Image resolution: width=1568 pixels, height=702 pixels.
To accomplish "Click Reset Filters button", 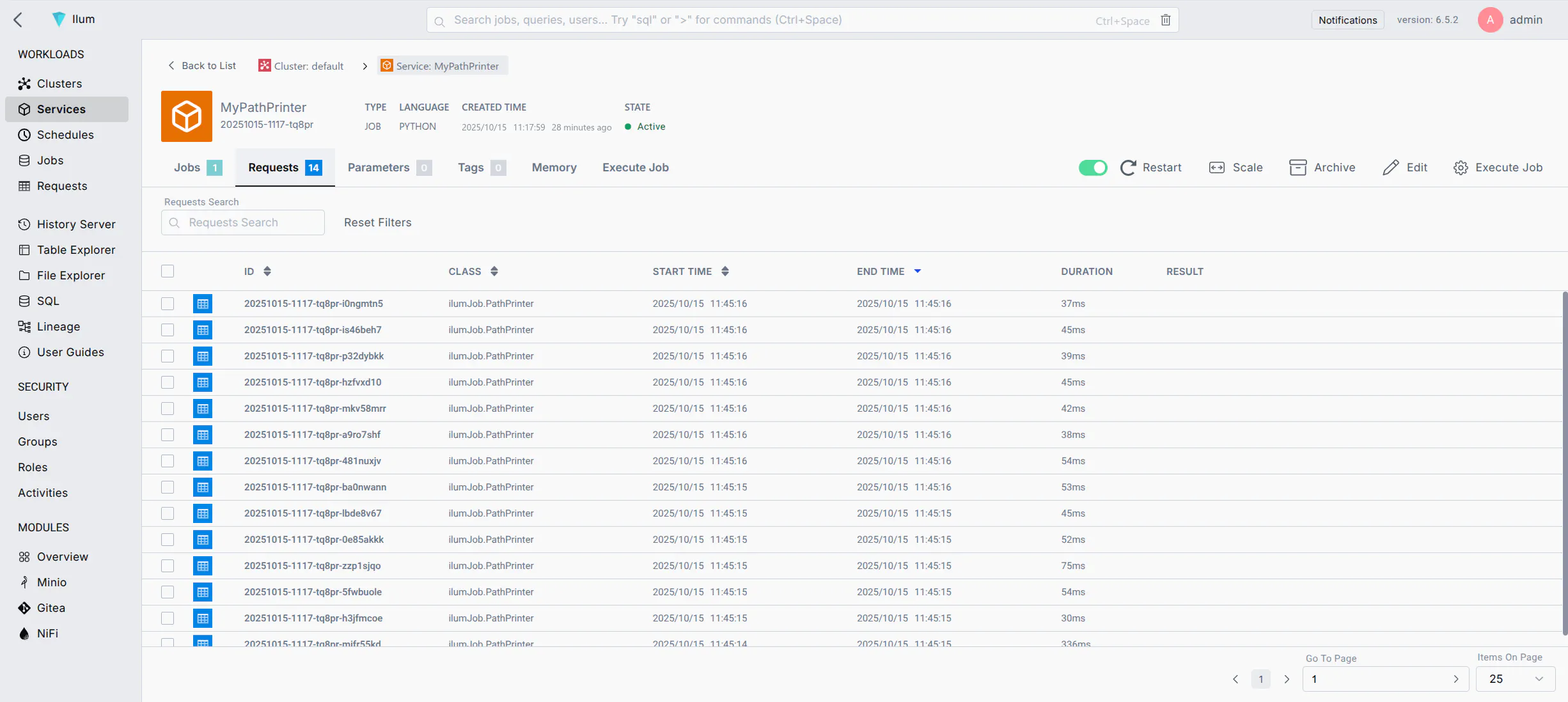I will pyautogui.click(x=377, y=222).
